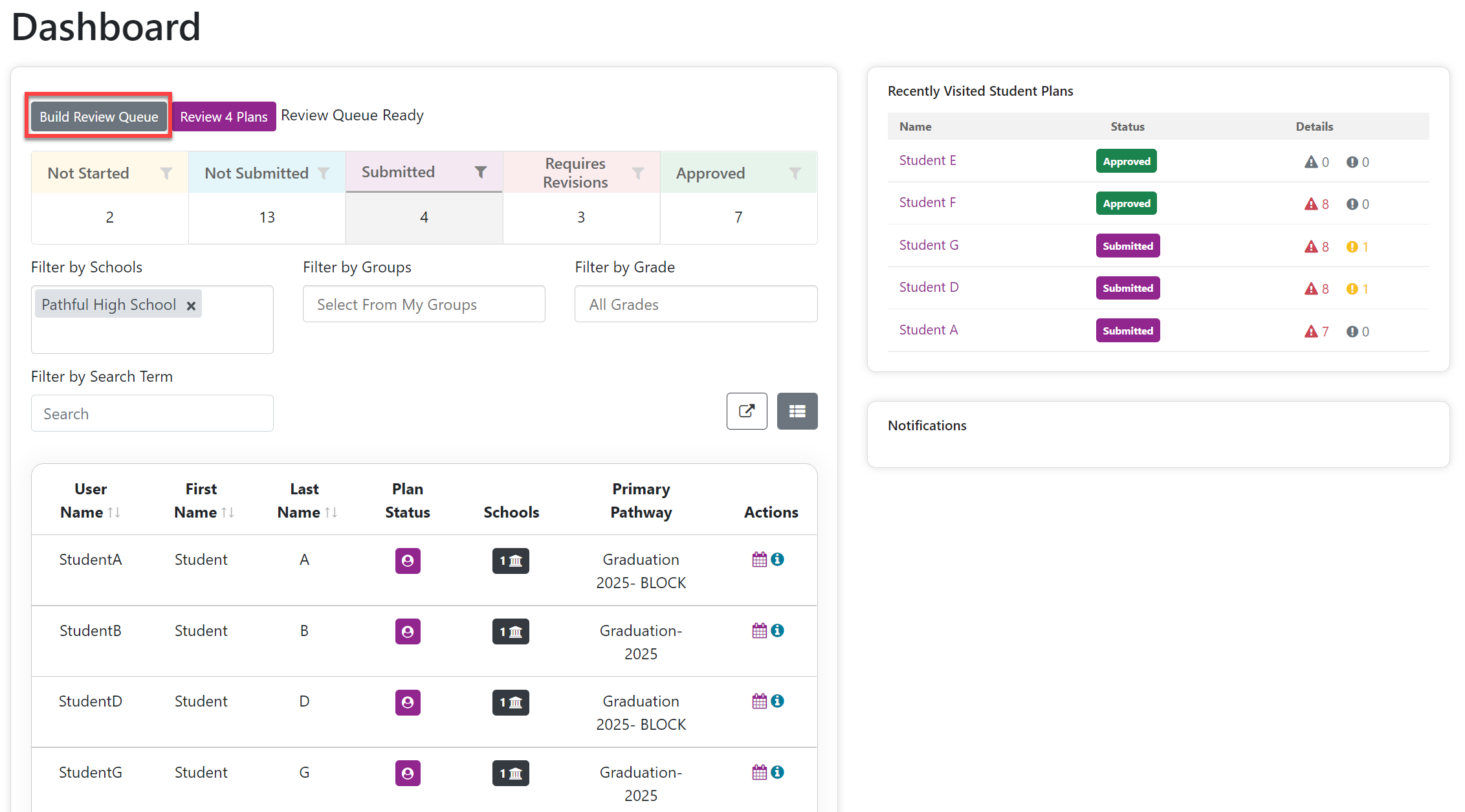Click the Search term input field
This screenshot has height=812, width=1465.
152,413
